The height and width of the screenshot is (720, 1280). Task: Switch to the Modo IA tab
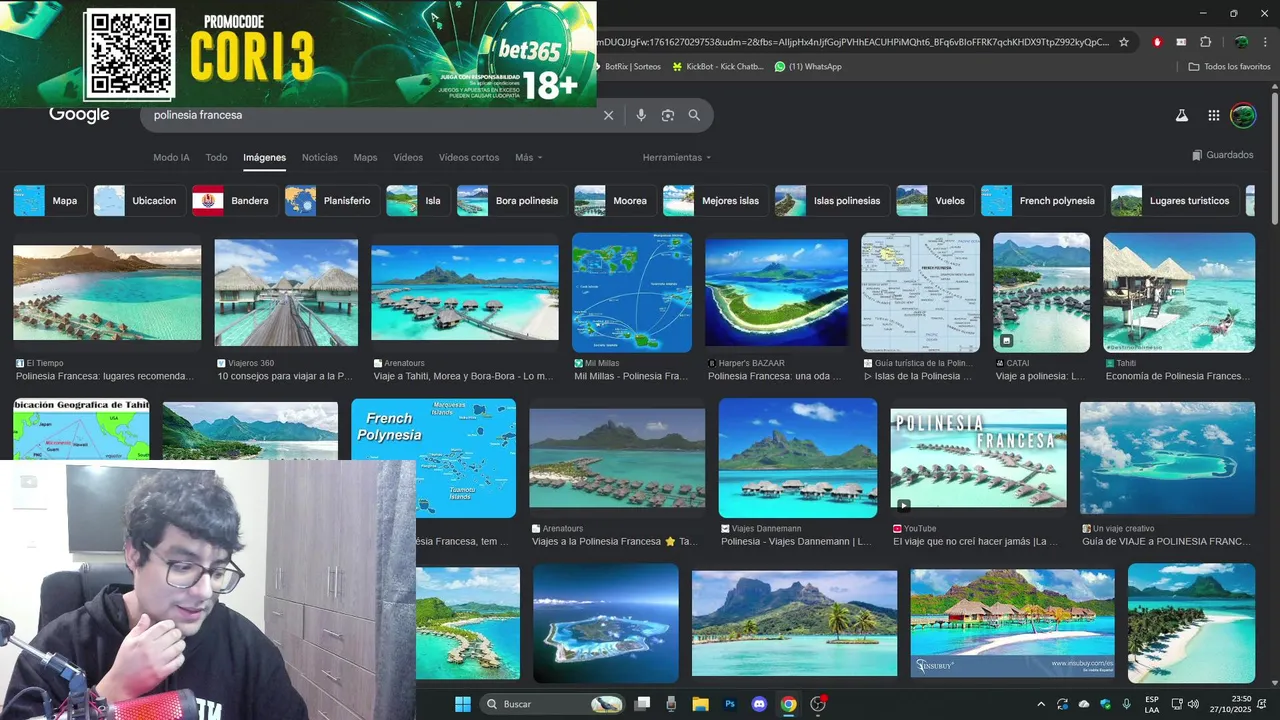[x=171, y=157]
